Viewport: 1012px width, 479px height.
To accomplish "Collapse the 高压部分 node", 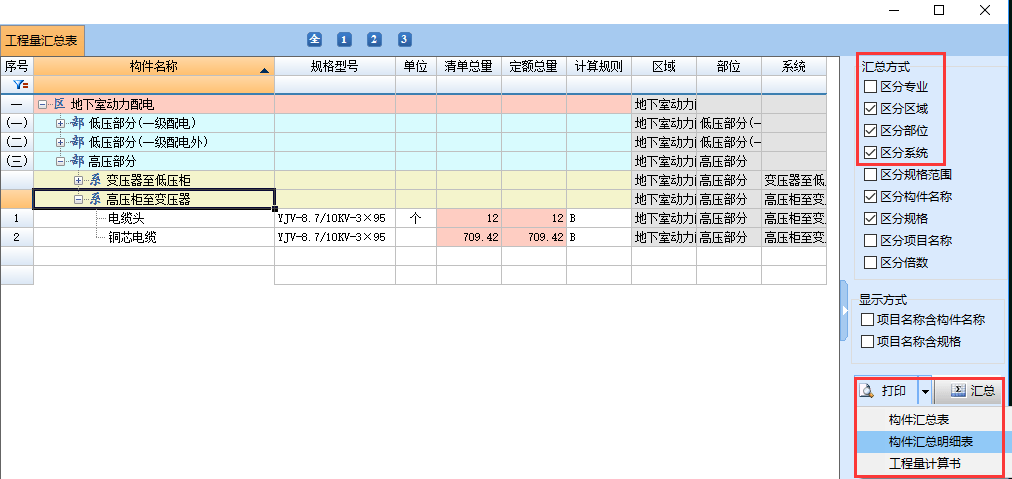I will 61,161.
